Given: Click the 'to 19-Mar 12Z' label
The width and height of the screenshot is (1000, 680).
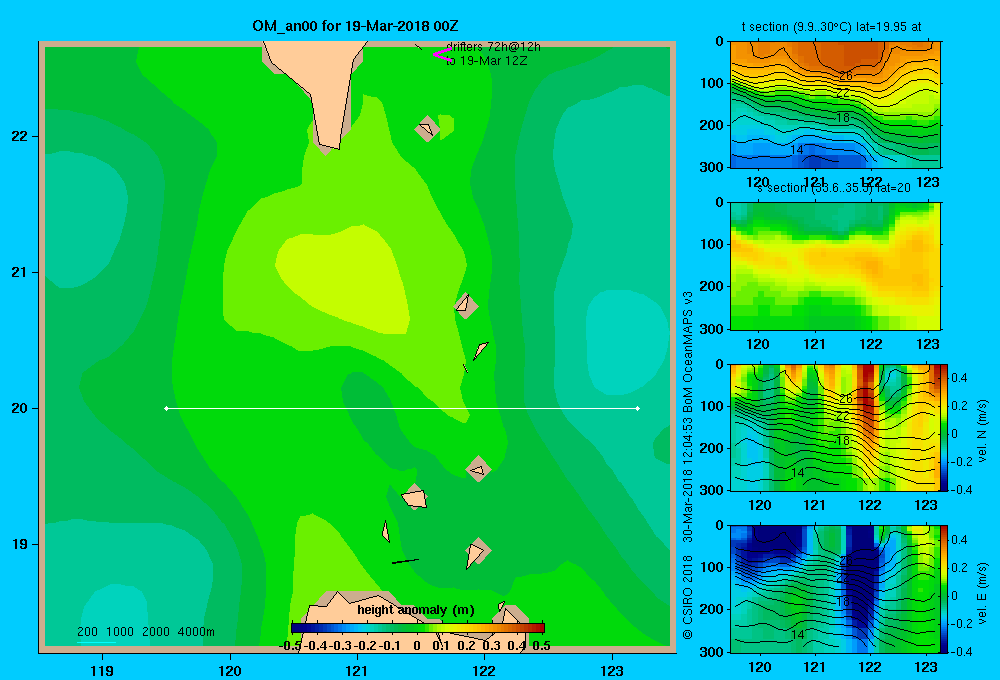Looking at the screenshot, I should [487, 61].
